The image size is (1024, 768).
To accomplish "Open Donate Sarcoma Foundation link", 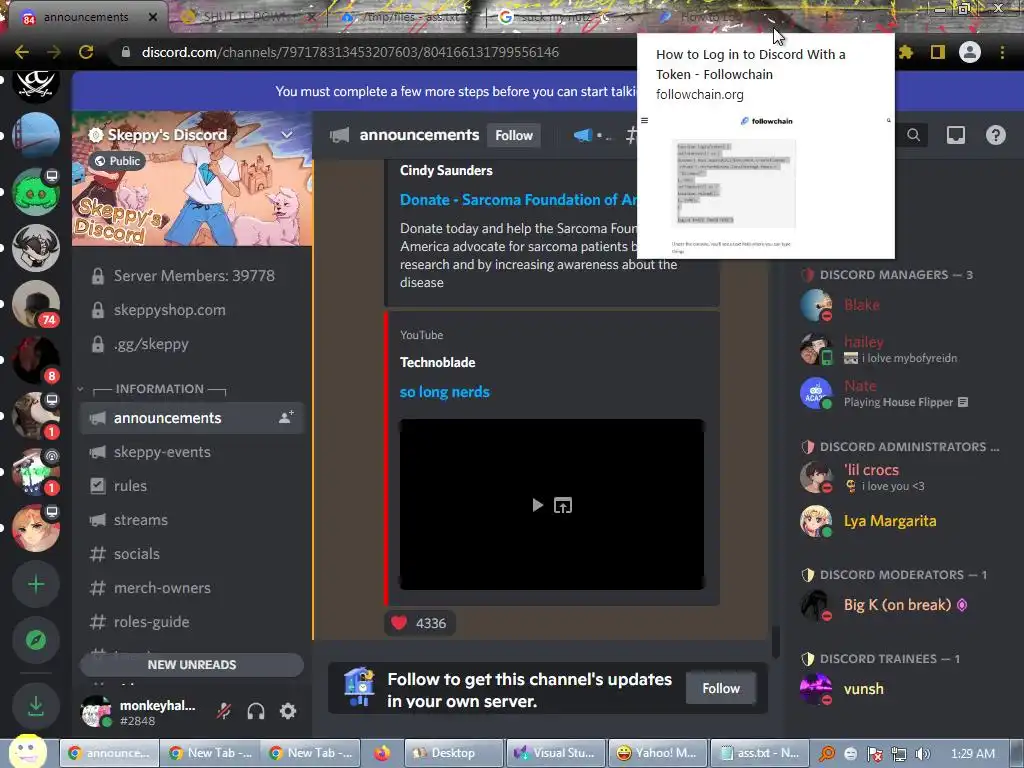I will click(x=518, y=200).
